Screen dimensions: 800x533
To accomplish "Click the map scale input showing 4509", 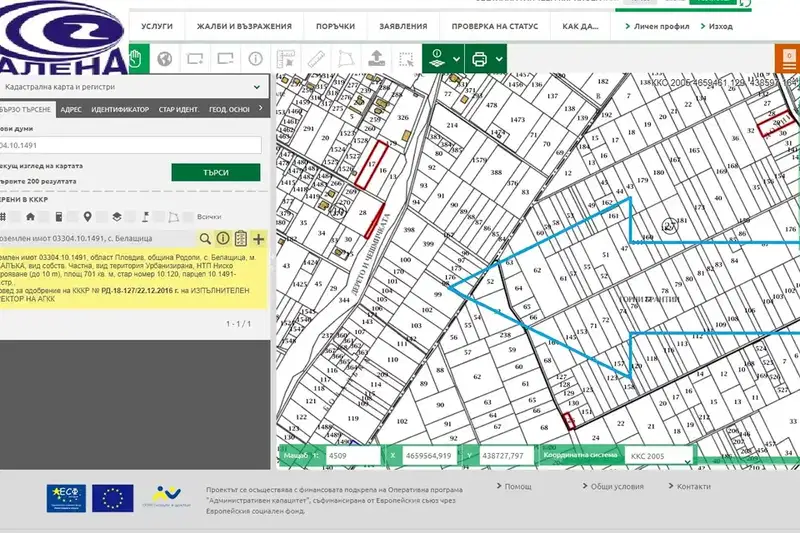I will click(353, 456).
